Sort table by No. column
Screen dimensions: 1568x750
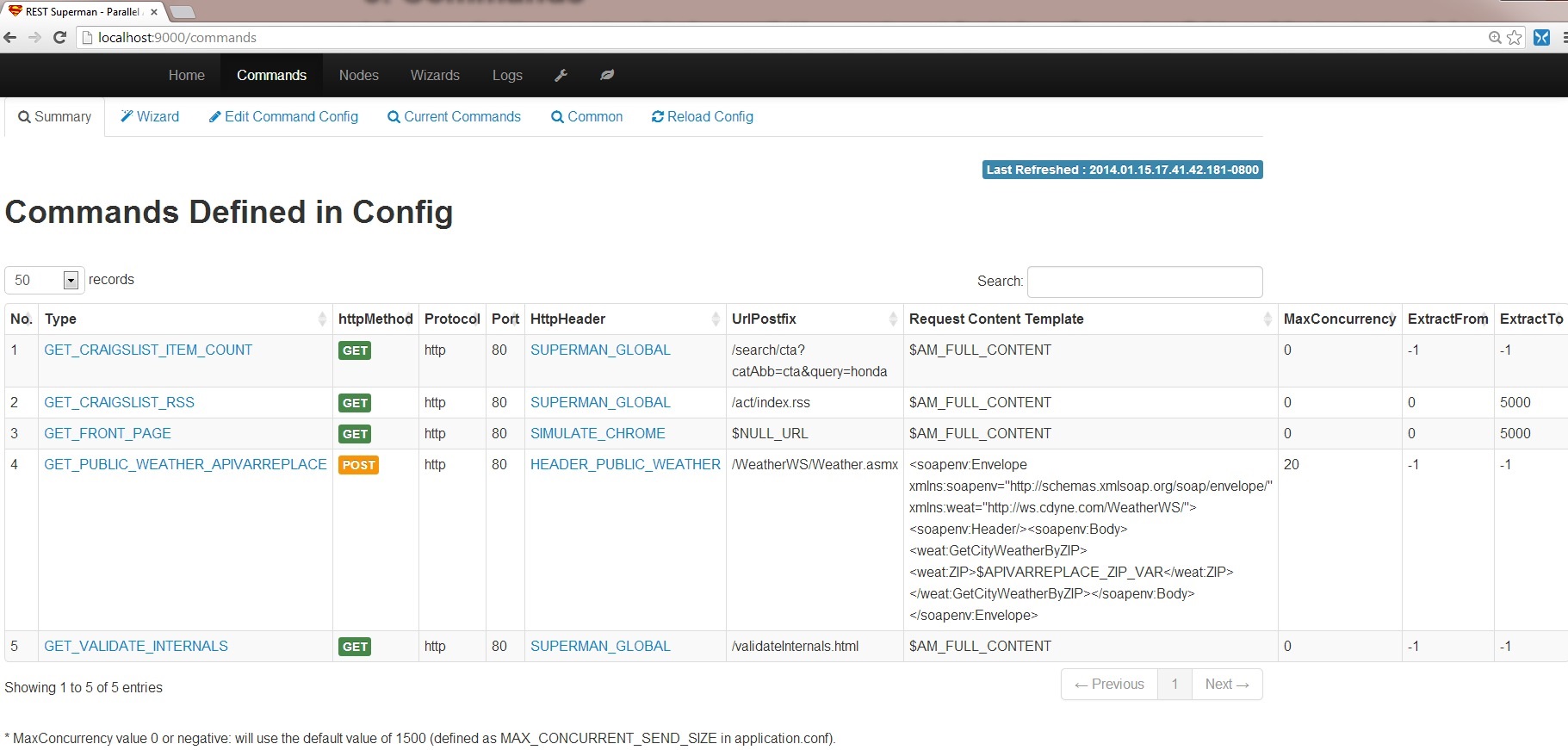click(22, 319)
